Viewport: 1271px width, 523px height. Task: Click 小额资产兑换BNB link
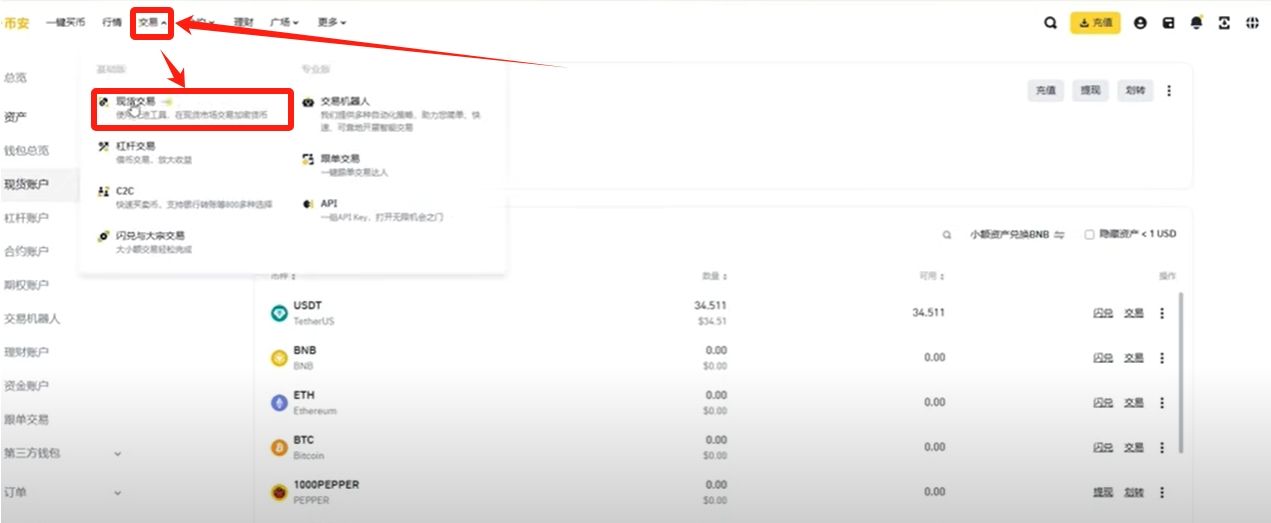click(x=1017, y=235)
